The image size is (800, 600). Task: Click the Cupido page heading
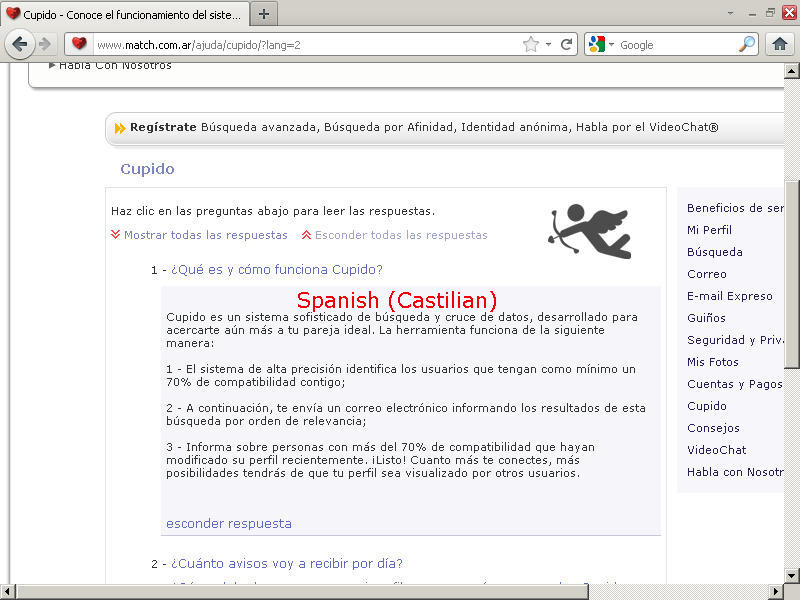(147, 169)
